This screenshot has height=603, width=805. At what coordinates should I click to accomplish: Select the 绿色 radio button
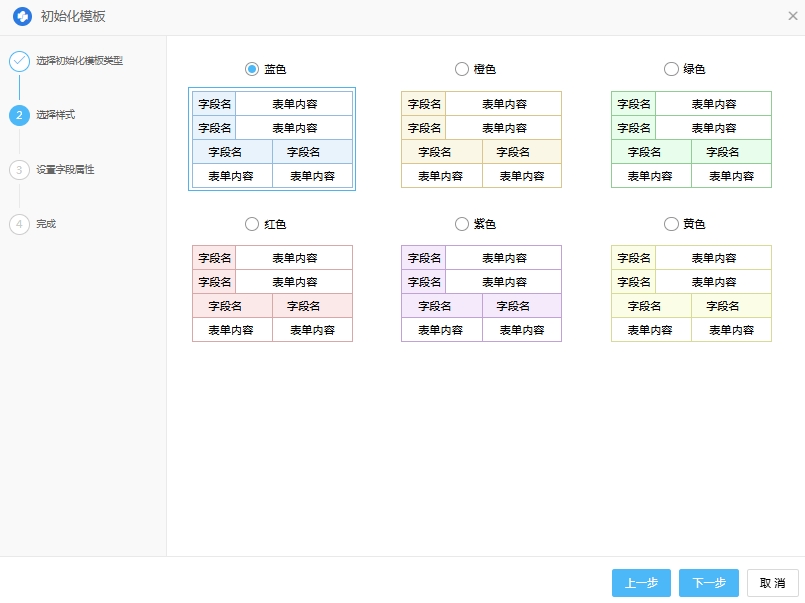671,69
